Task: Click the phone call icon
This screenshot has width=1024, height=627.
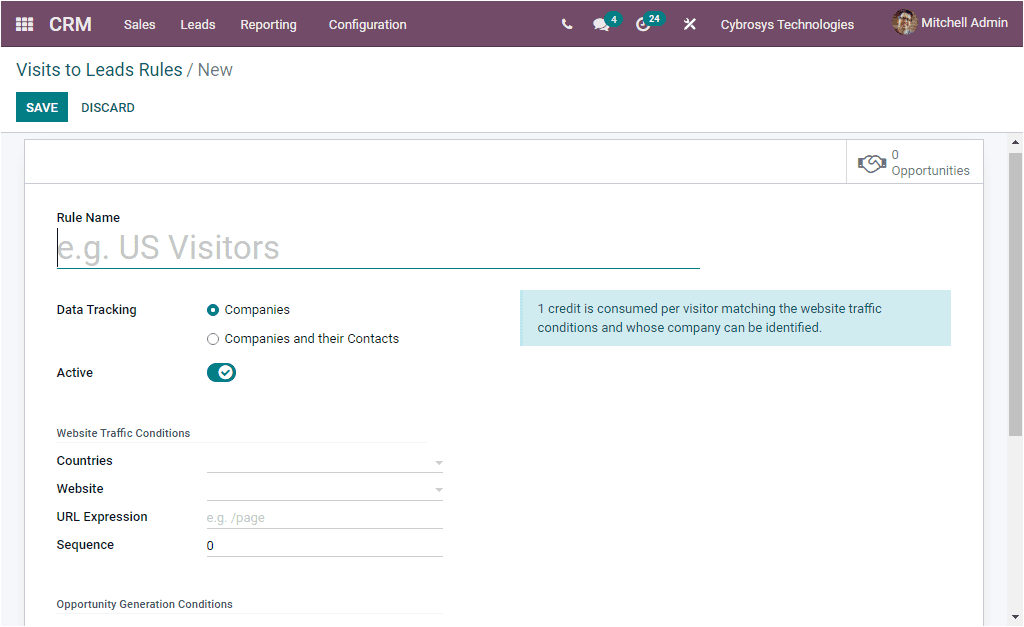Action: point(566,23)
